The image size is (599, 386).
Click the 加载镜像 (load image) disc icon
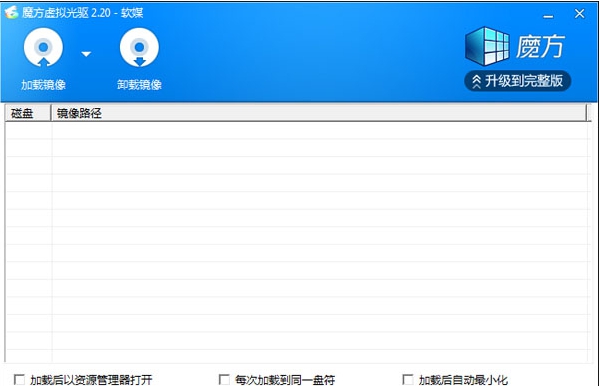pos(43,47)
